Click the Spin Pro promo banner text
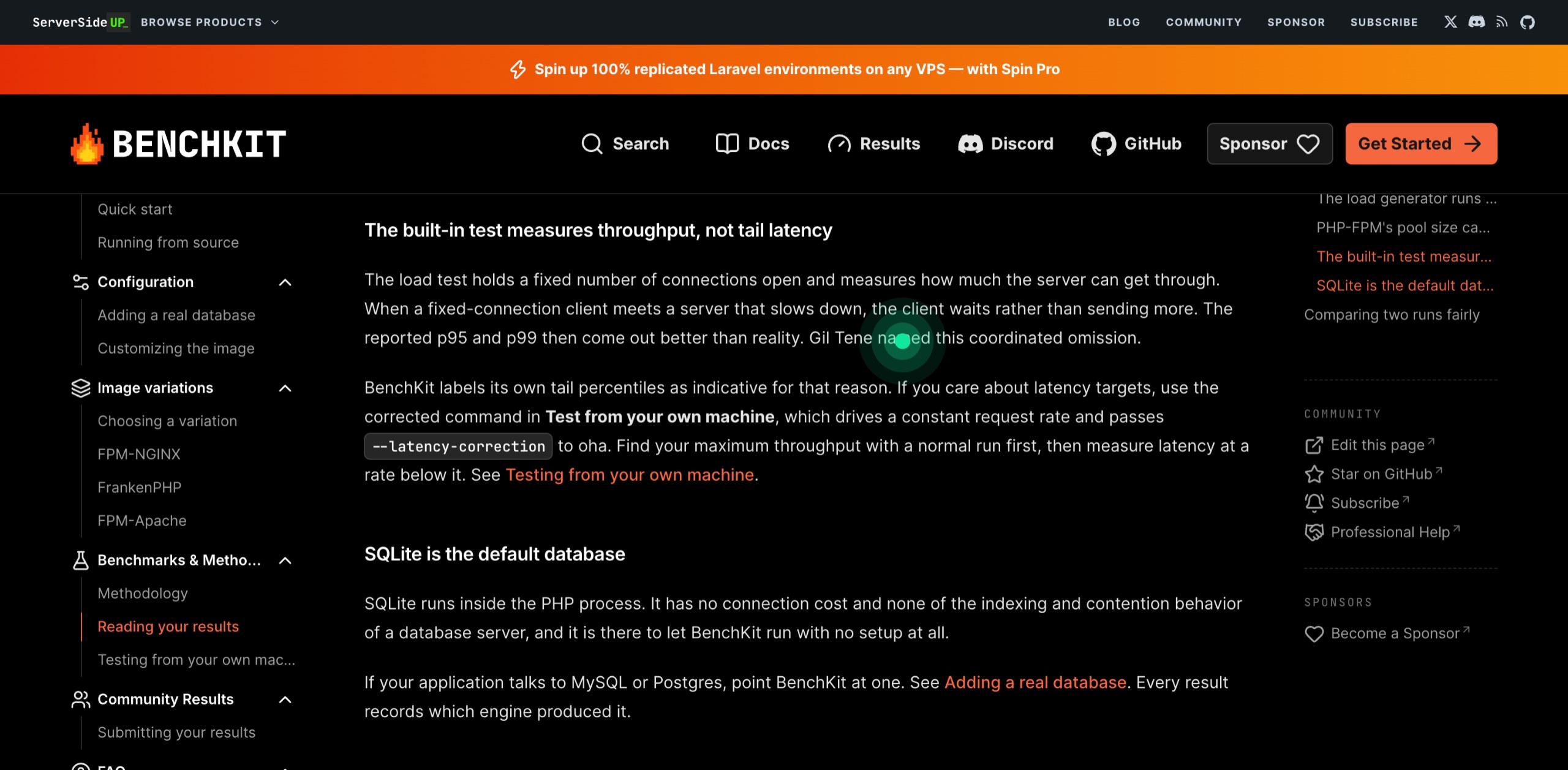Screen dimensions: 1568x770 pyautogui.click(x=797, y=69)
